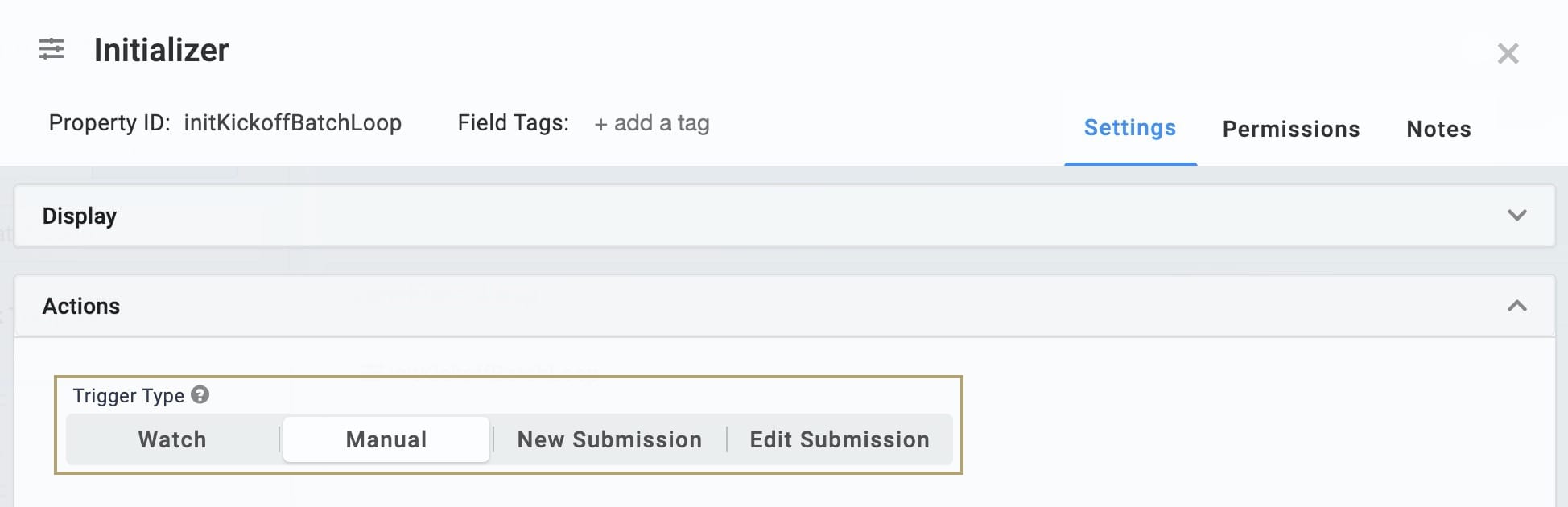Select the Watch trigger type
Viewport: 1568px width, 507px height.
coord(172,439)
